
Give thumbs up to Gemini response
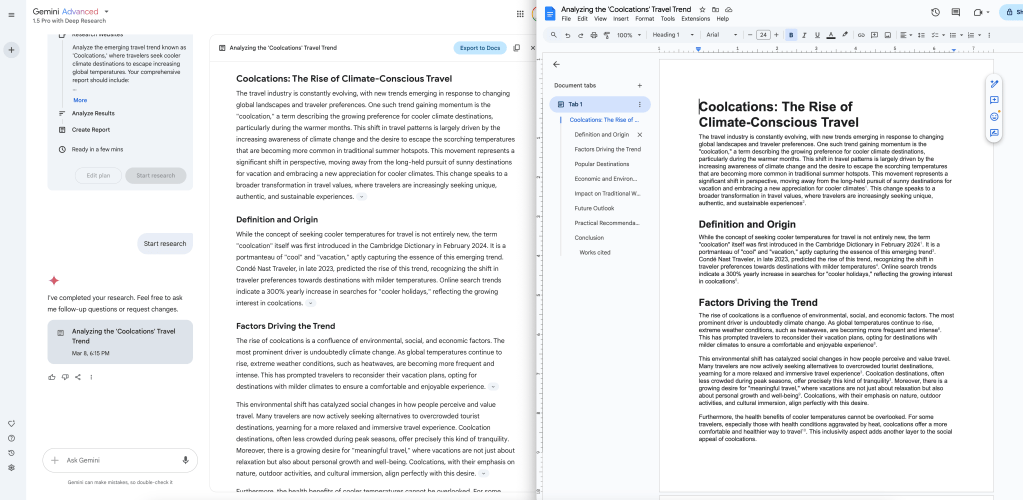[52, 377]
